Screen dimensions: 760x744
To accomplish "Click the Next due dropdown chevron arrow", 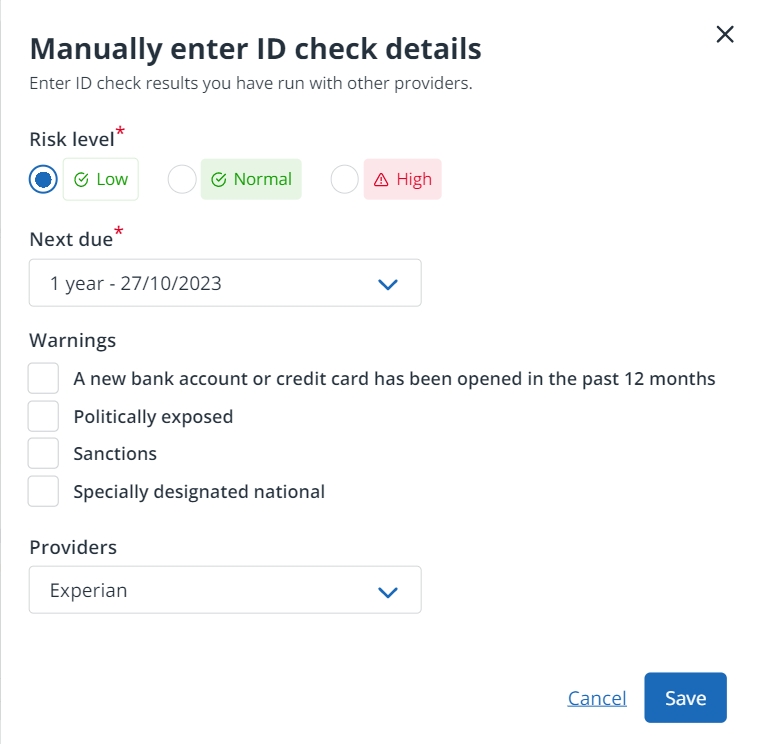I will (x=388, y=284).
